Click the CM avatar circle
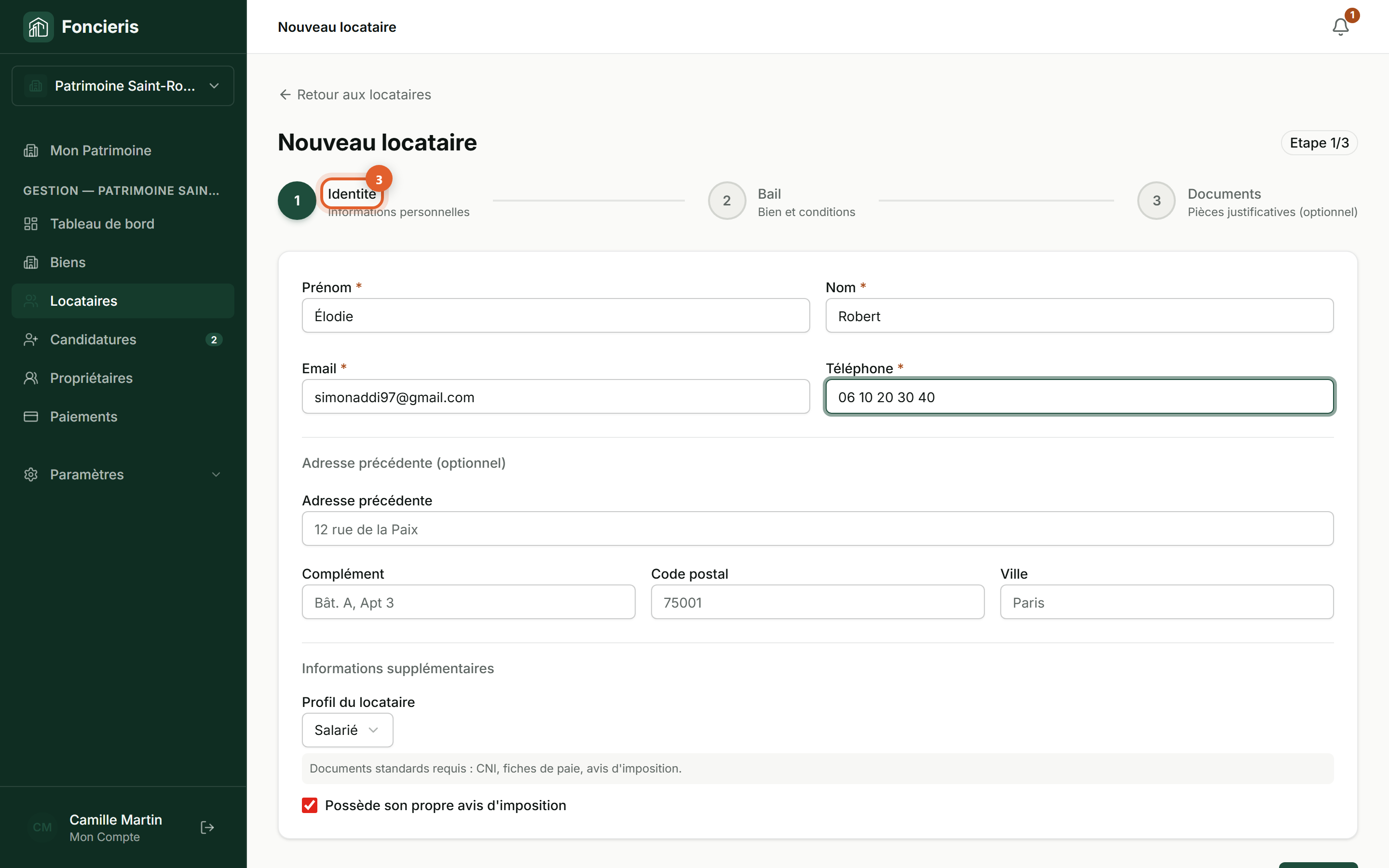The height and width of the screenshot is (868, 1389). [42, 827]
